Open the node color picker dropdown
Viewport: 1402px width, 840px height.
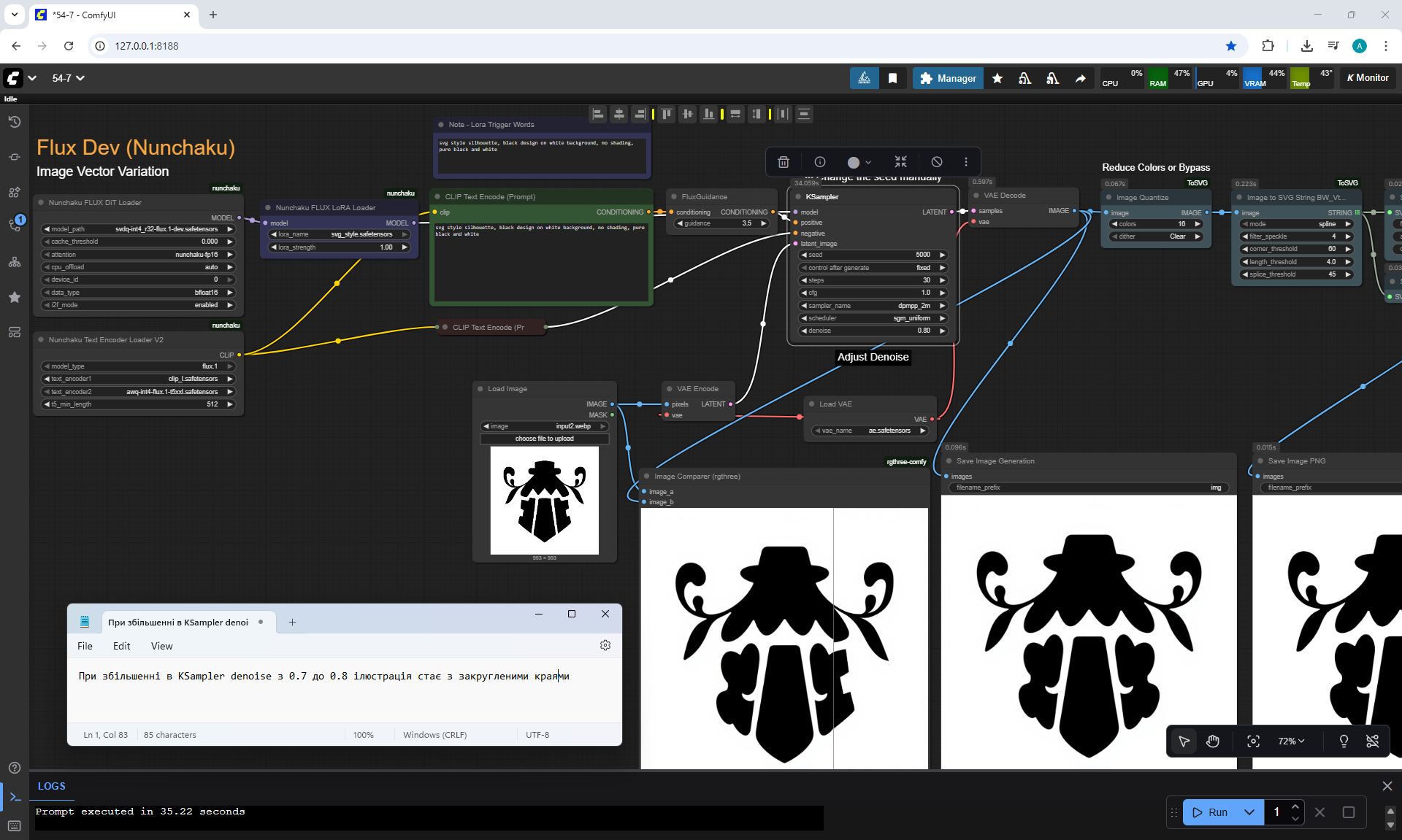pos(859,162)
